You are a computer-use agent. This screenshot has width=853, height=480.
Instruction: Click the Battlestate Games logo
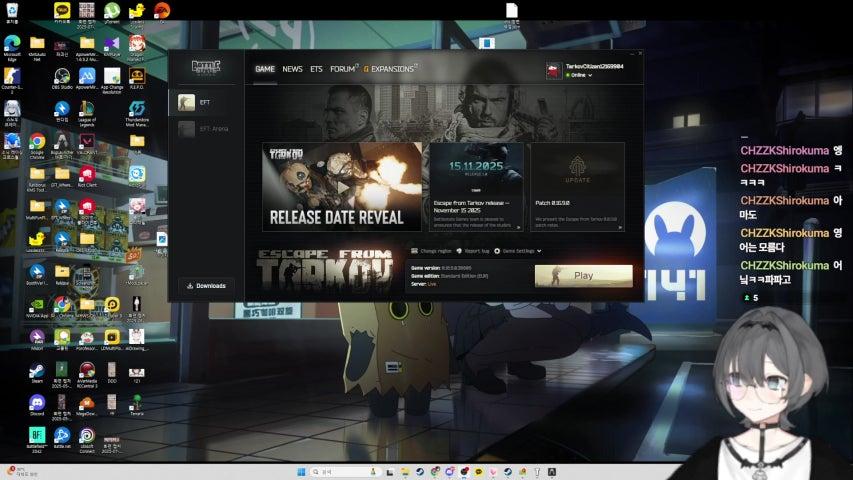(x=206, y=67)
